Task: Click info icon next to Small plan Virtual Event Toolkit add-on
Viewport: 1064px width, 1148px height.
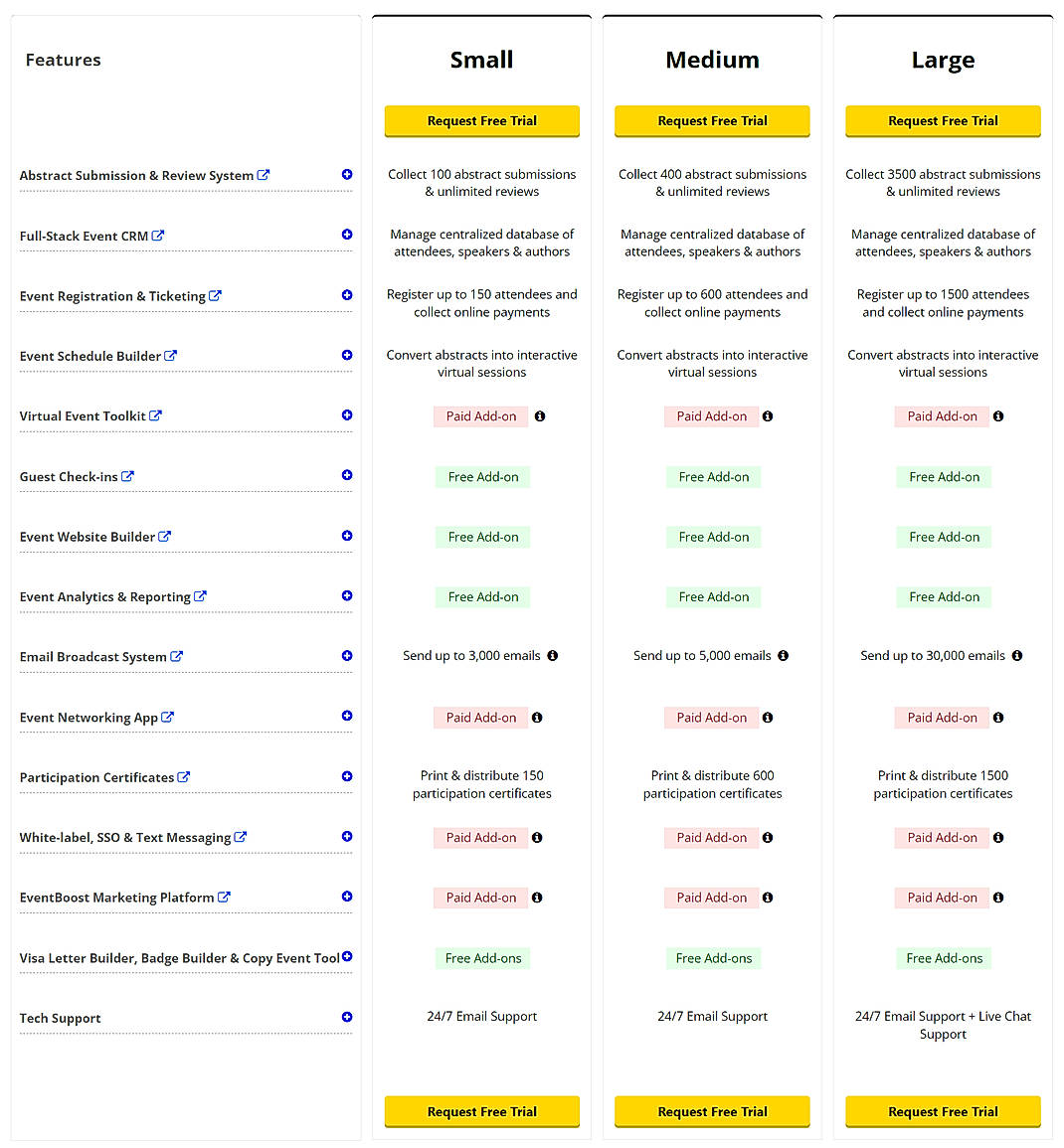Action: [x=540, y=415]
